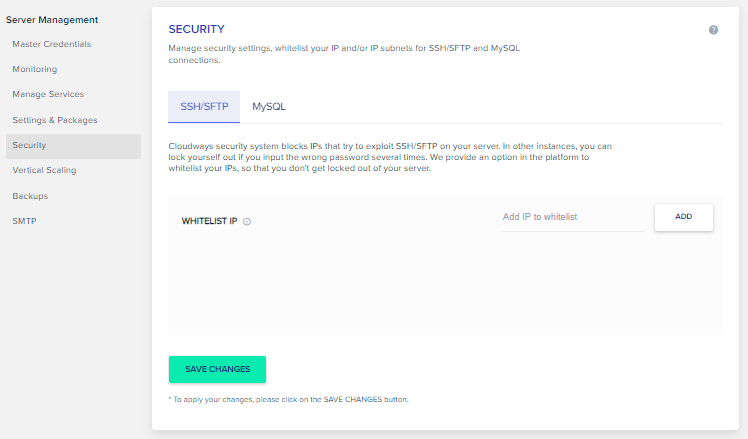Image resolution: width=748 pixels, height=439 pixels.
Task: Open Manage Services in the sidebar
Action: coord(48,94)
